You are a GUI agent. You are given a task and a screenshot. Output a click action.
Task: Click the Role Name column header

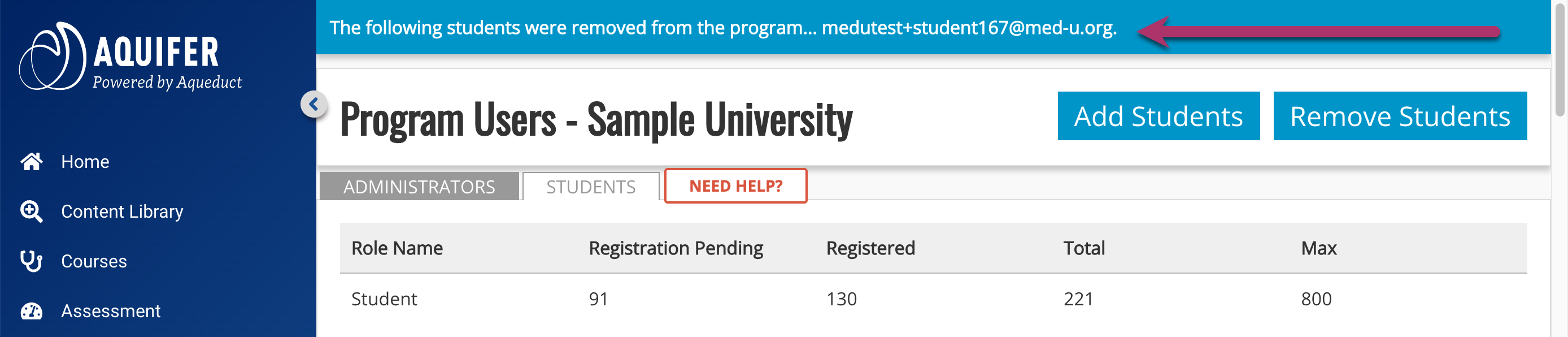(397, 248)
